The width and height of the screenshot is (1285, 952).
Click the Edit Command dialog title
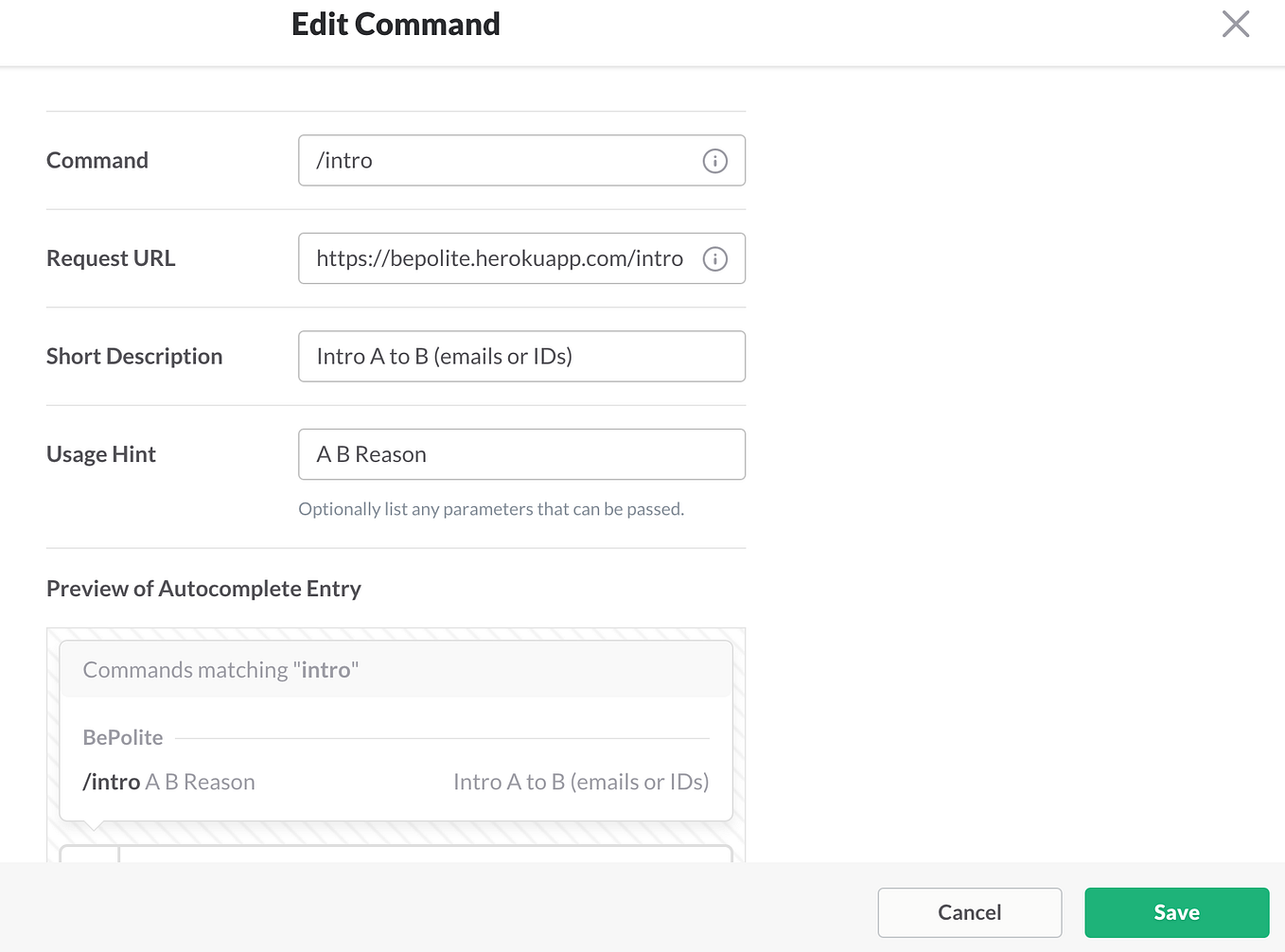pyautogui.click(x=396, y=24)
